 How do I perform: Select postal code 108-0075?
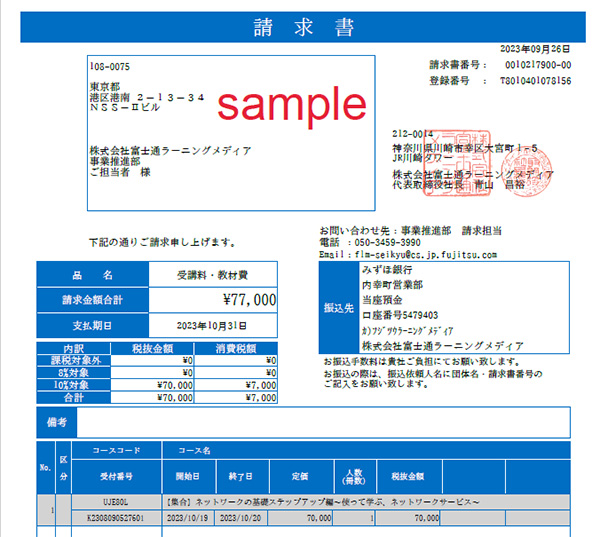tap(110, 67)
